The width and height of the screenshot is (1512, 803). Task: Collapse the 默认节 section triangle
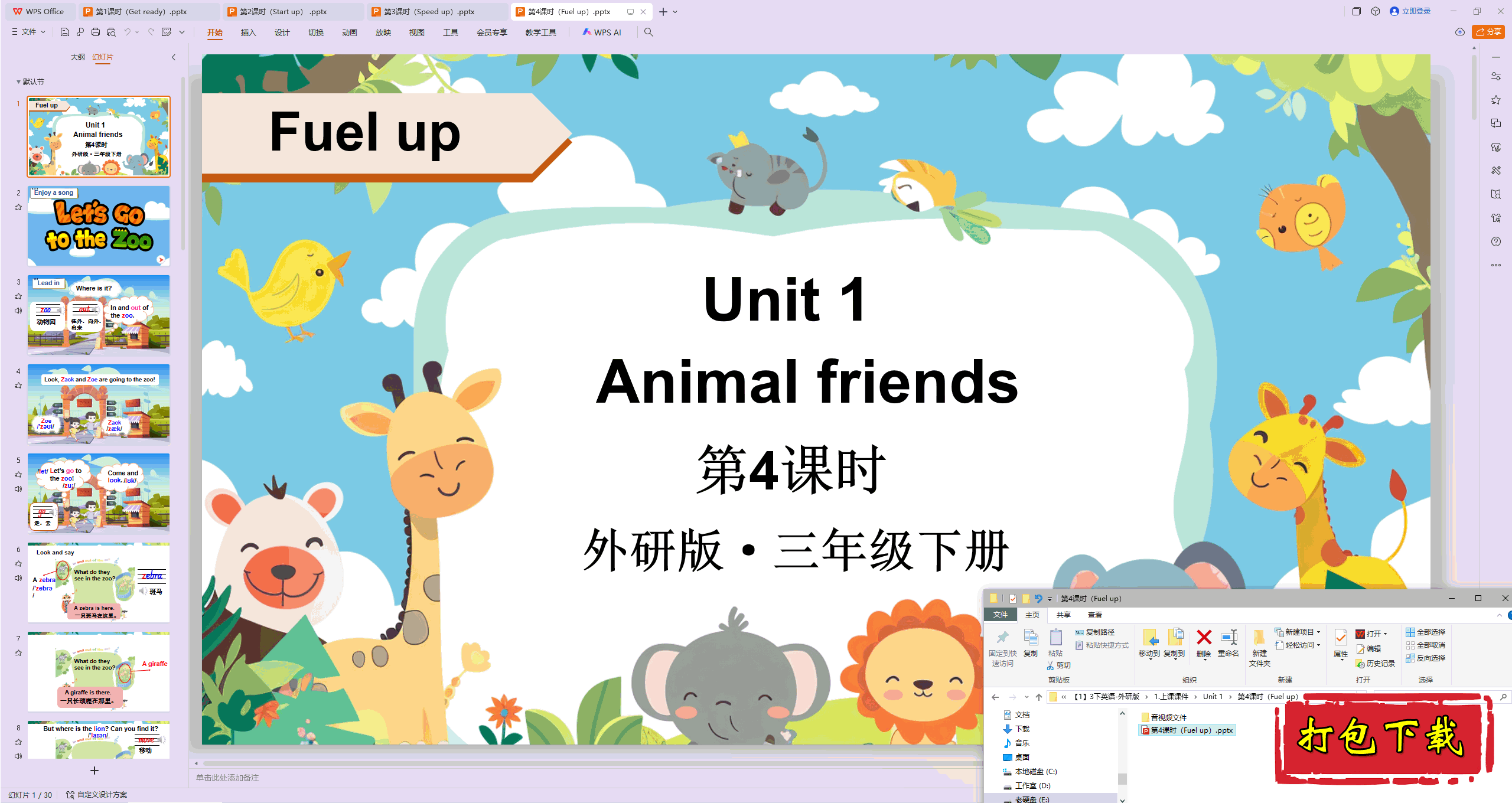18,82
